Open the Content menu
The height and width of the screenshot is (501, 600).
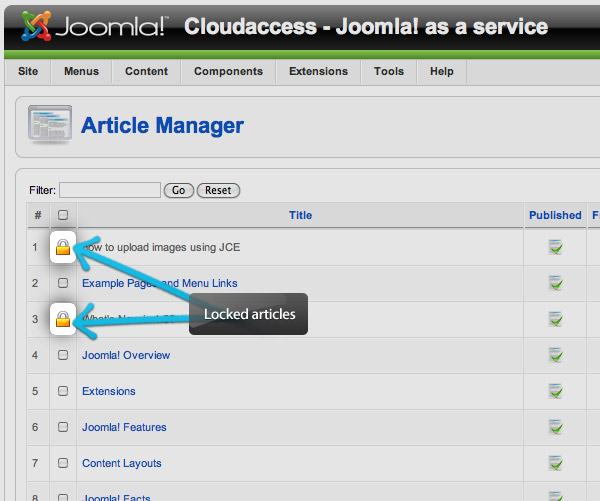point(147,71)
